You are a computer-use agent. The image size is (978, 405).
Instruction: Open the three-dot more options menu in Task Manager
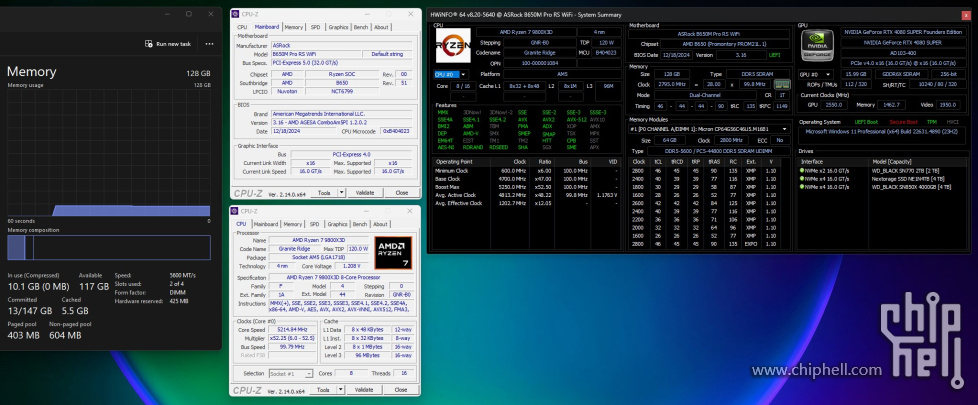click(210, 44)
